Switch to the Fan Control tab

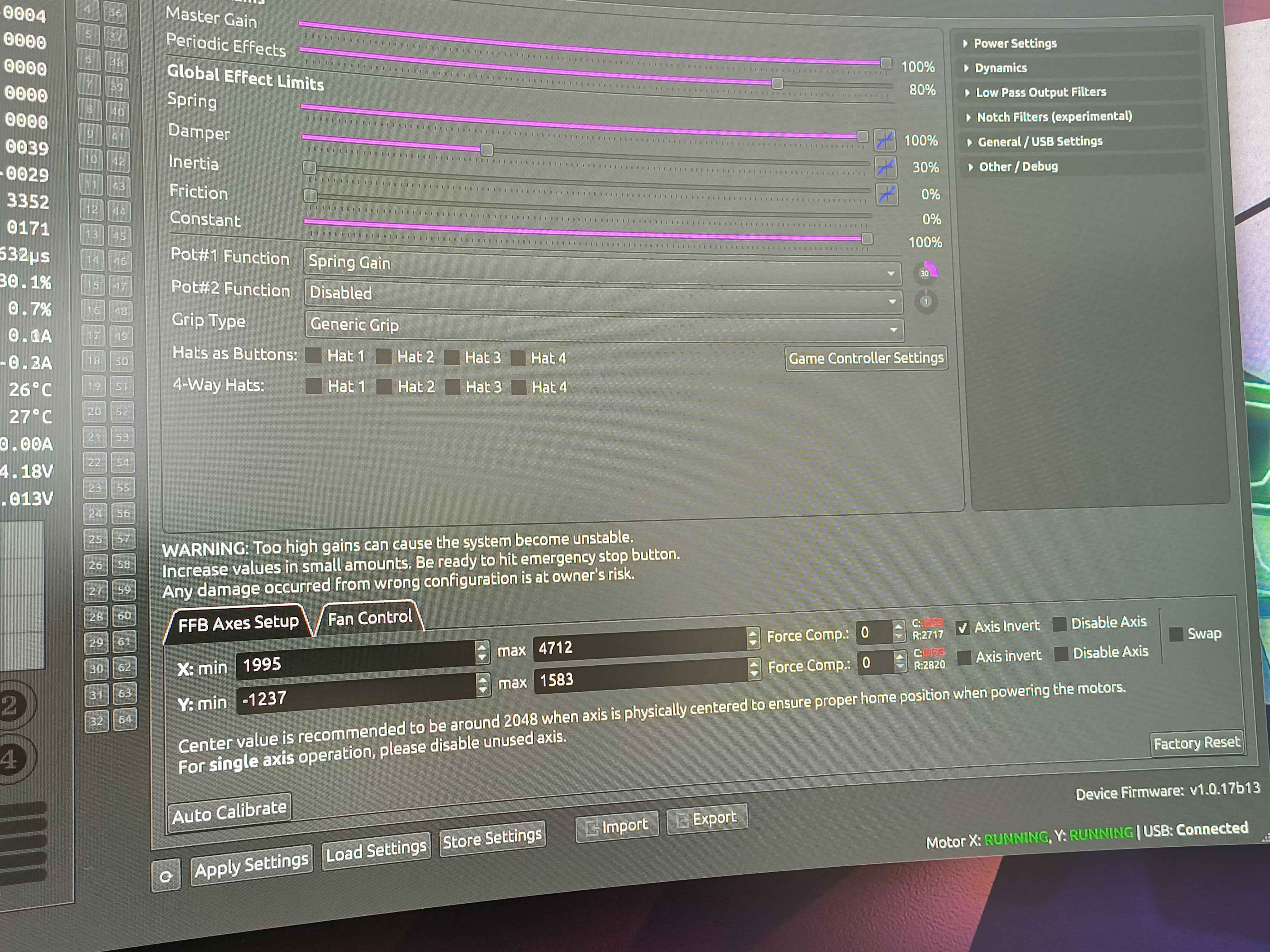click(x=370, y=618)
